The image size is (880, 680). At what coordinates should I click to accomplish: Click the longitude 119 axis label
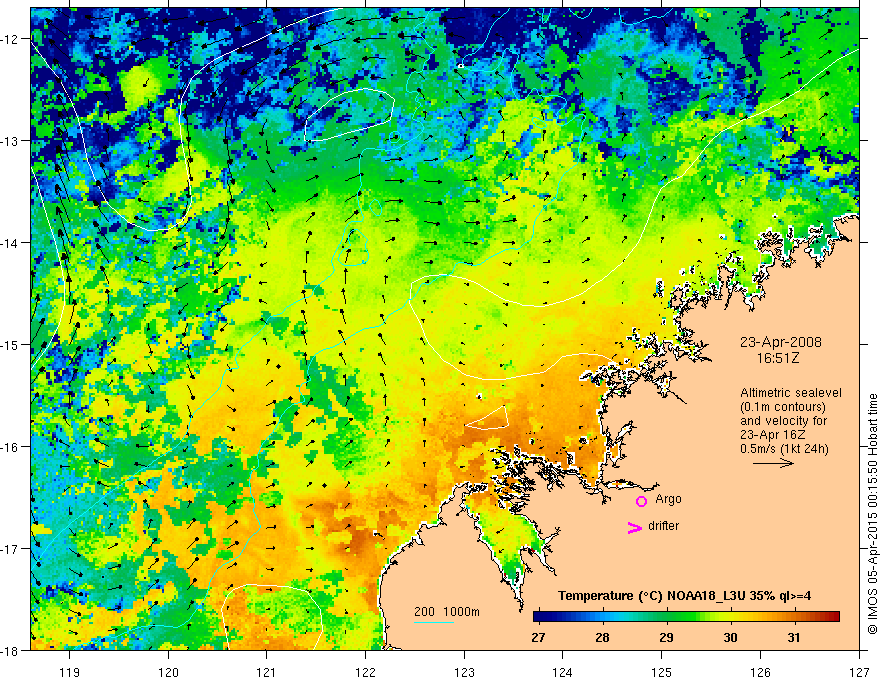point(70,672)
